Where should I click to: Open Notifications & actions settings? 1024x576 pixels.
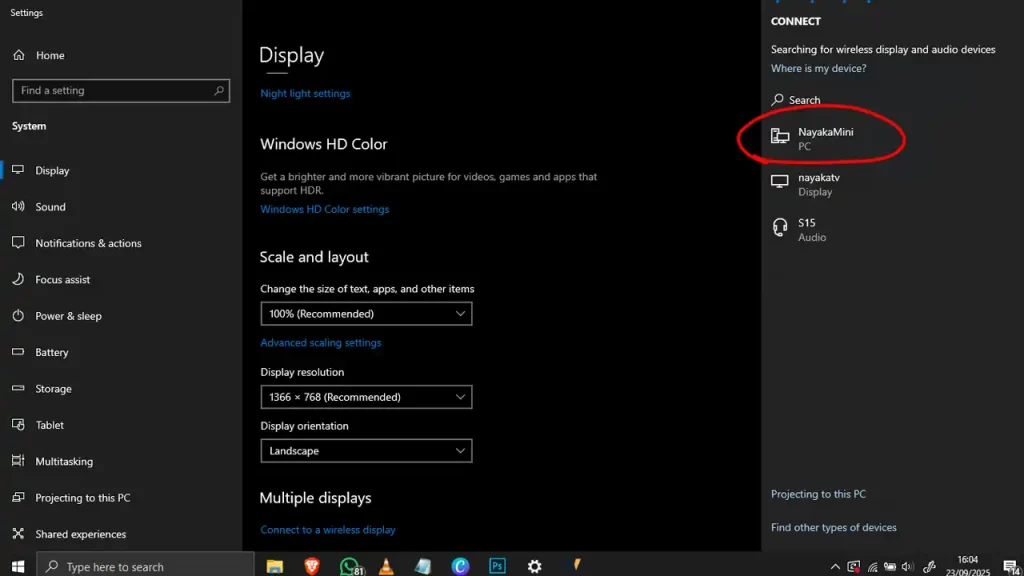coord(88,243)
